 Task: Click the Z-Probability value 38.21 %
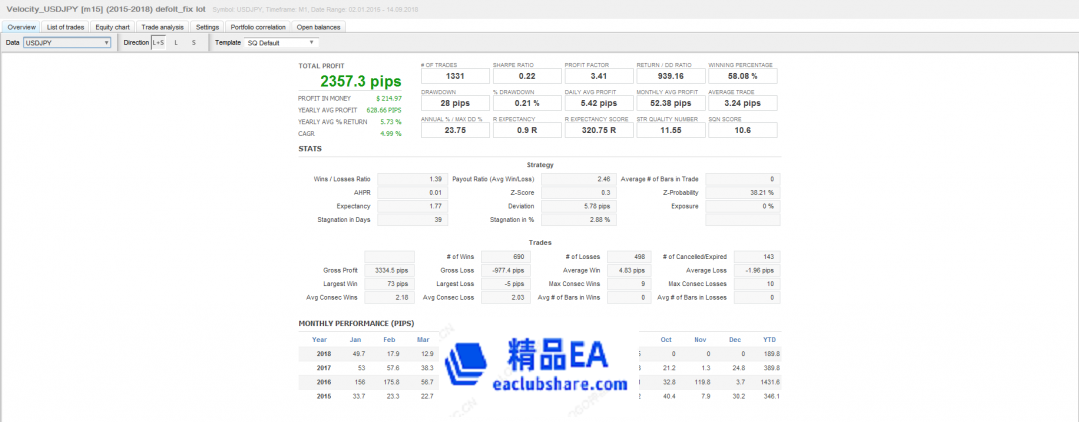743,193
